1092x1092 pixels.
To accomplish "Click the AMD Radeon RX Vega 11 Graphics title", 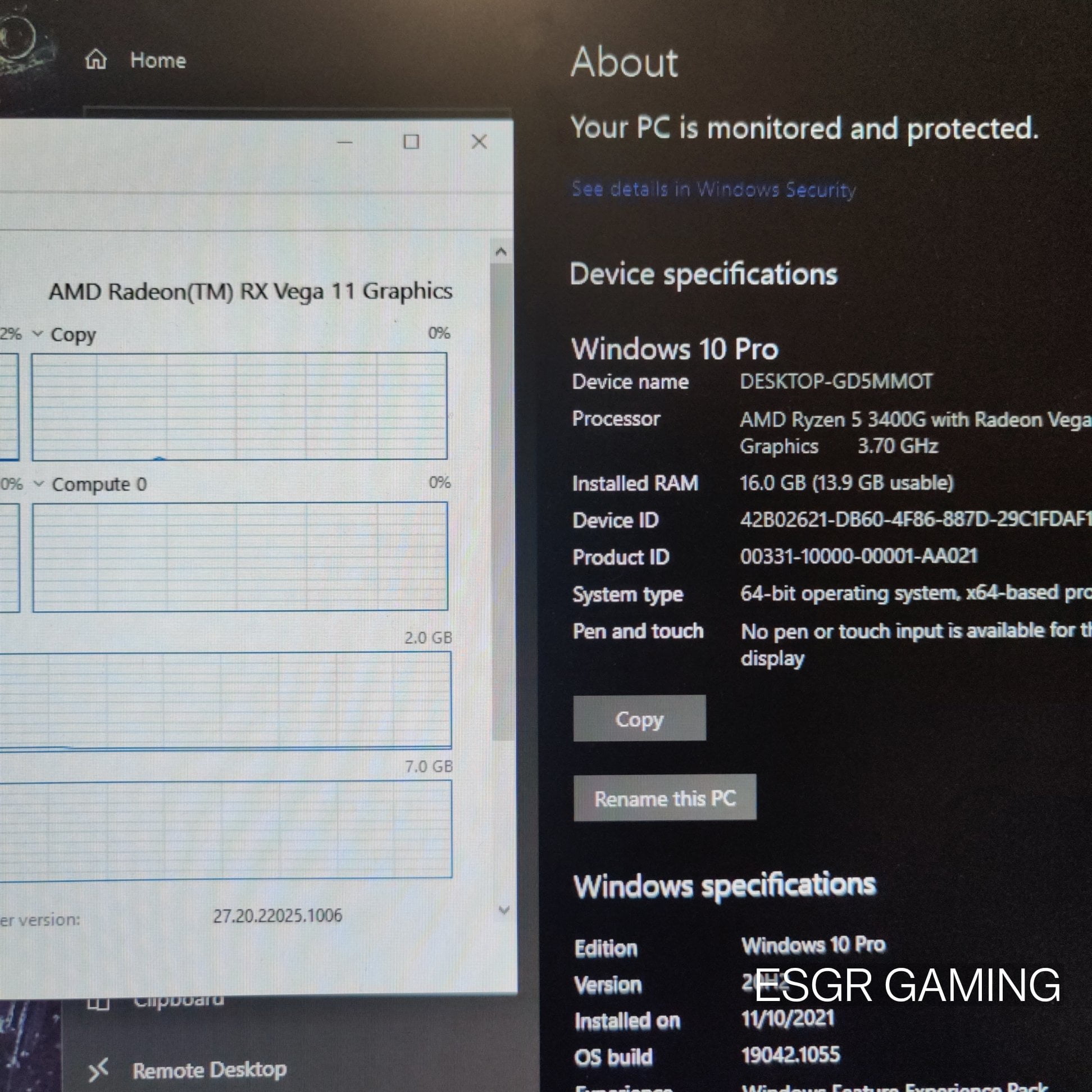I will pos(251,292).
